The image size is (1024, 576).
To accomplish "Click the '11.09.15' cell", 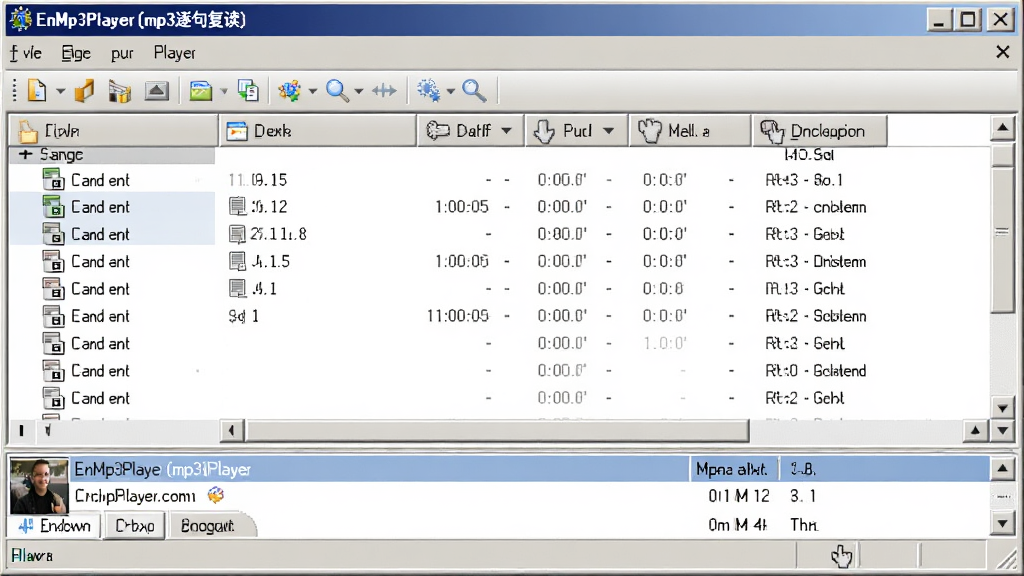I will (257, 180).
